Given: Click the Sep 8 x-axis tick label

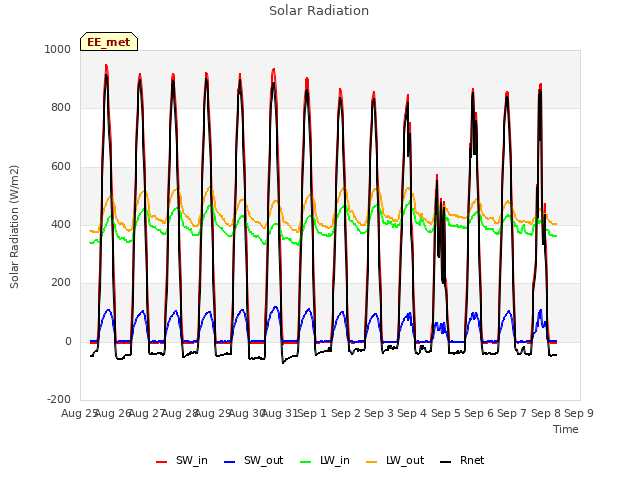Looking at the screenshot, I should pos(546,413).
